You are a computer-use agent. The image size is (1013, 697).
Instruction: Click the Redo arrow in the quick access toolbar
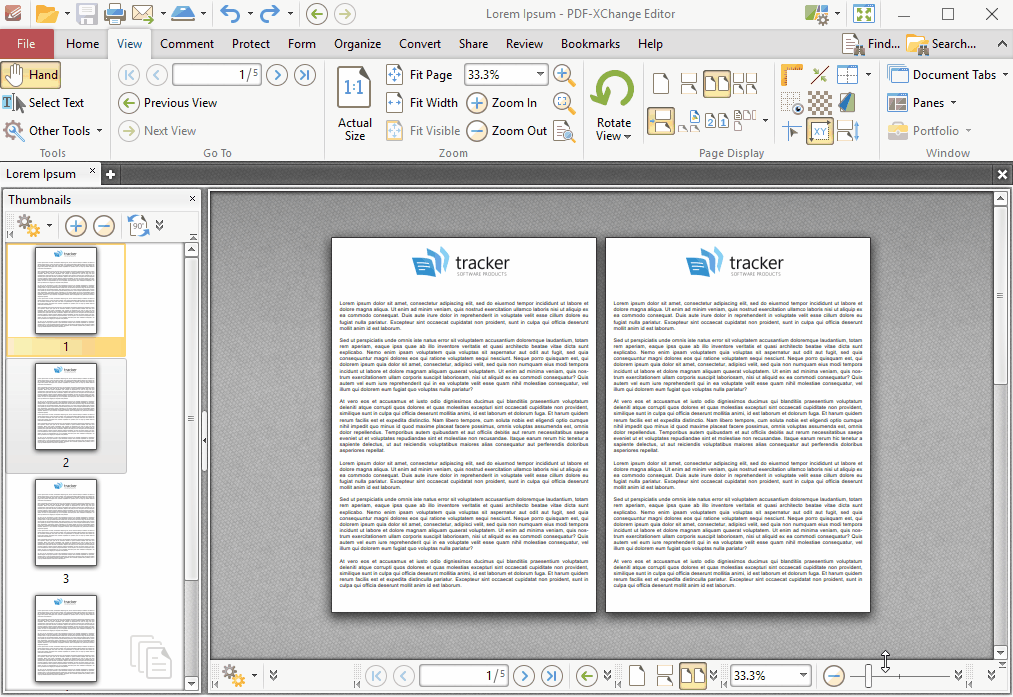(271, 14)
